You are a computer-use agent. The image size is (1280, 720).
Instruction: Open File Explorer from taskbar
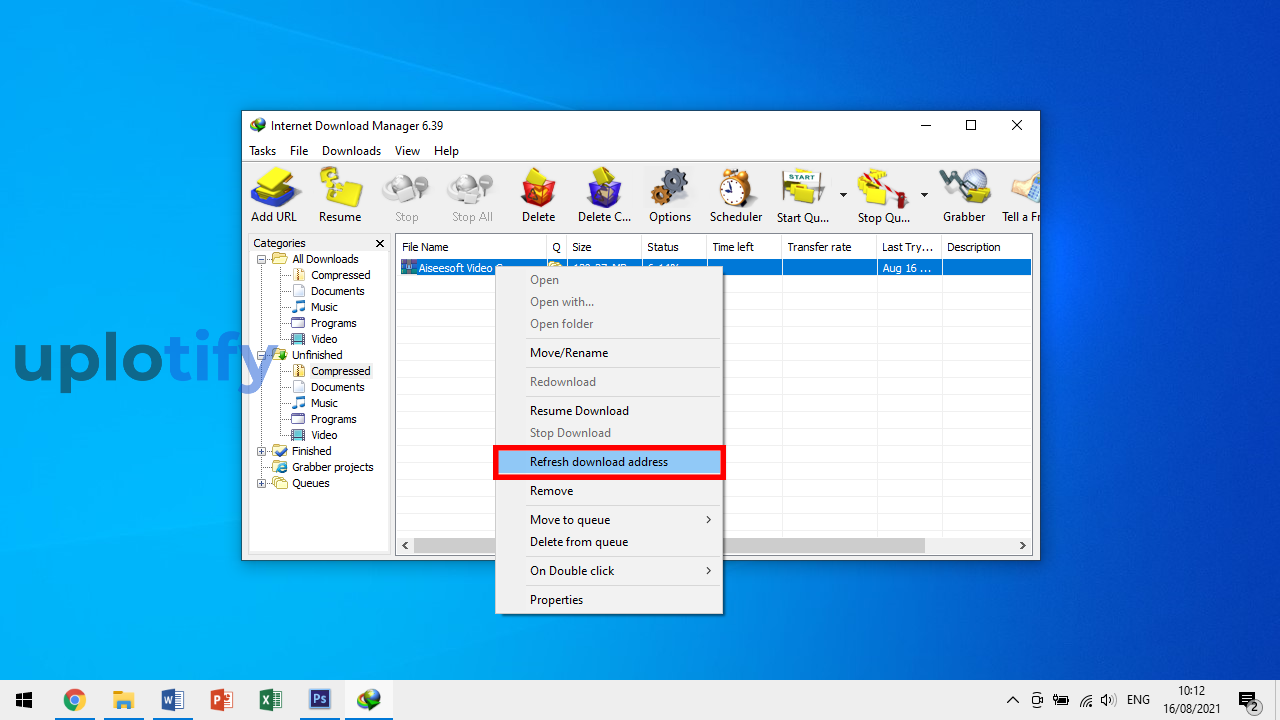coord(123,700)
